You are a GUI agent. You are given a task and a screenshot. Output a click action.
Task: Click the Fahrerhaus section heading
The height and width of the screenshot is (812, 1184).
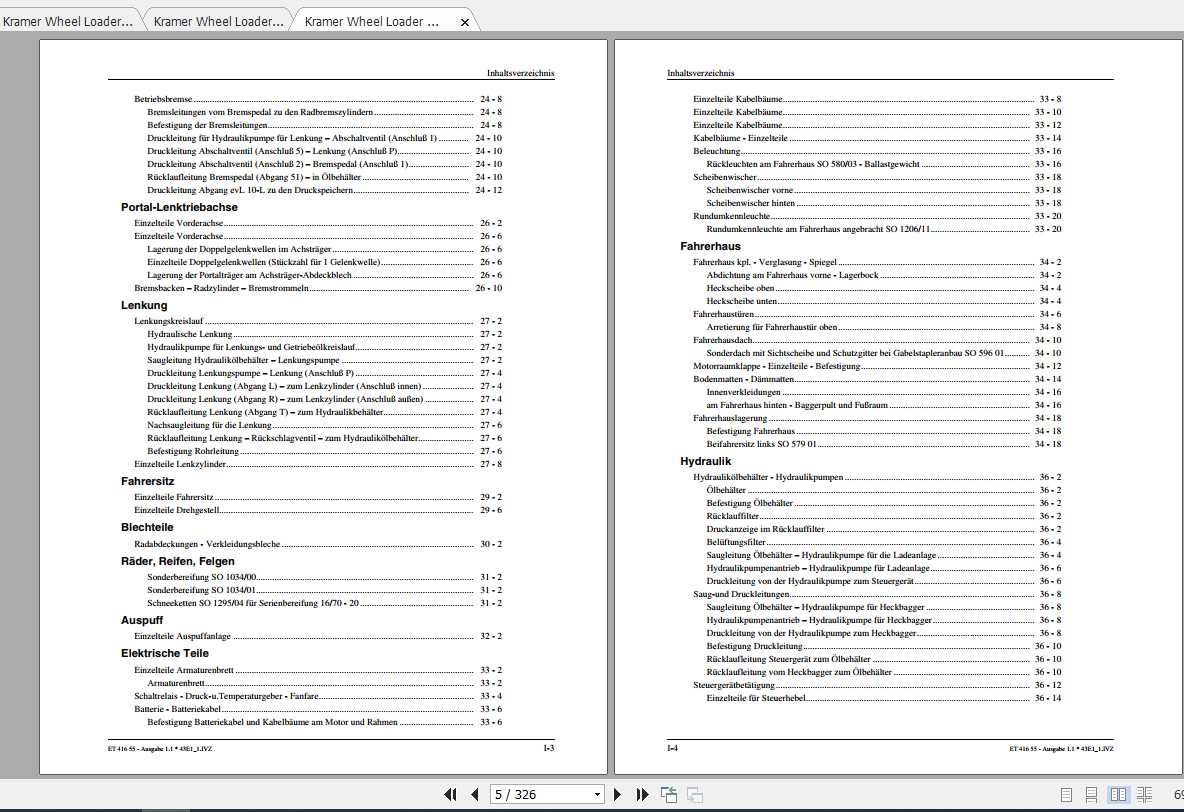(x=711, y=246)
